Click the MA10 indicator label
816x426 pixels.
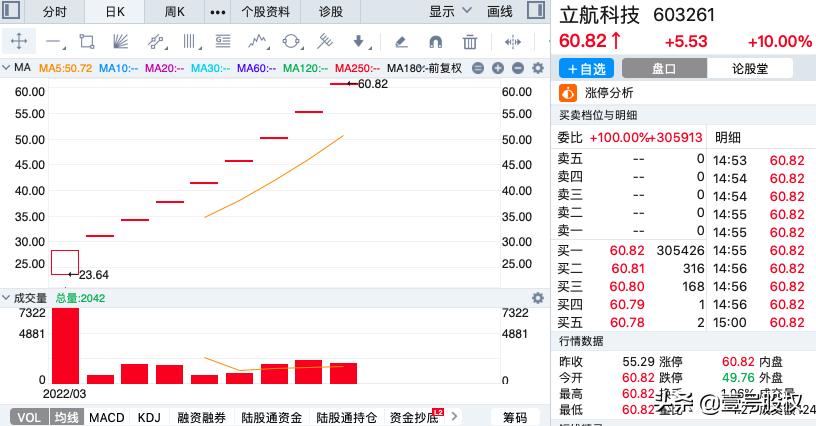(119, 68)
